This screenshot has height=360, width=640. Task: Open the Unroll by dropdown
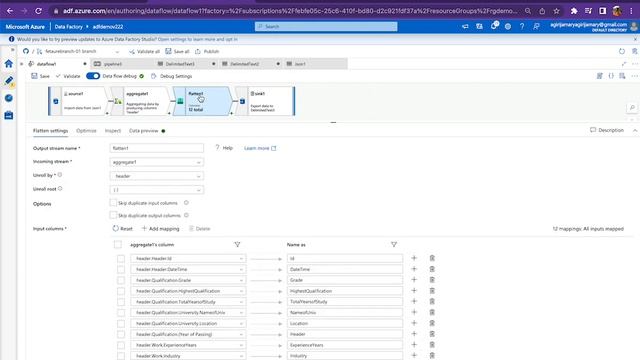pyautogui.click(x=157, y=176)
